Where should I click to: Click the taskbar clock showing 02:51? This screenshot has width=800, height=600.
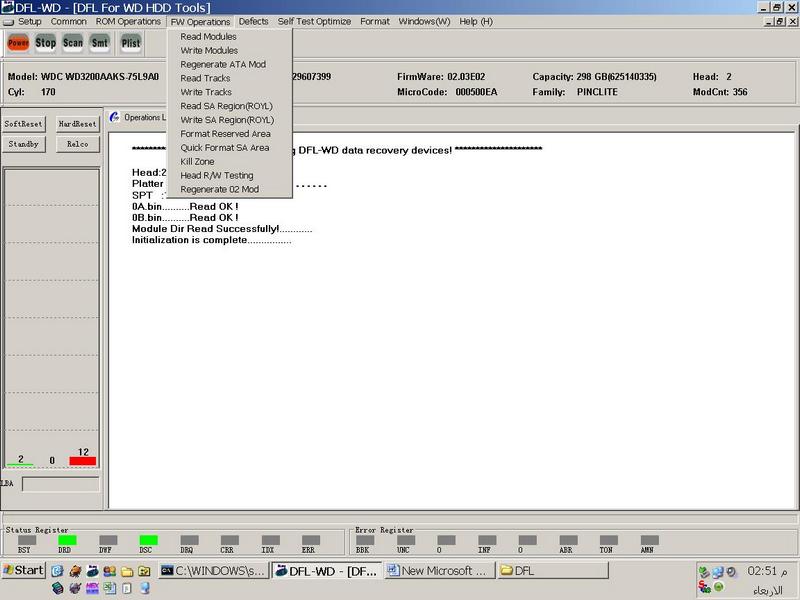tap(767, 571)
